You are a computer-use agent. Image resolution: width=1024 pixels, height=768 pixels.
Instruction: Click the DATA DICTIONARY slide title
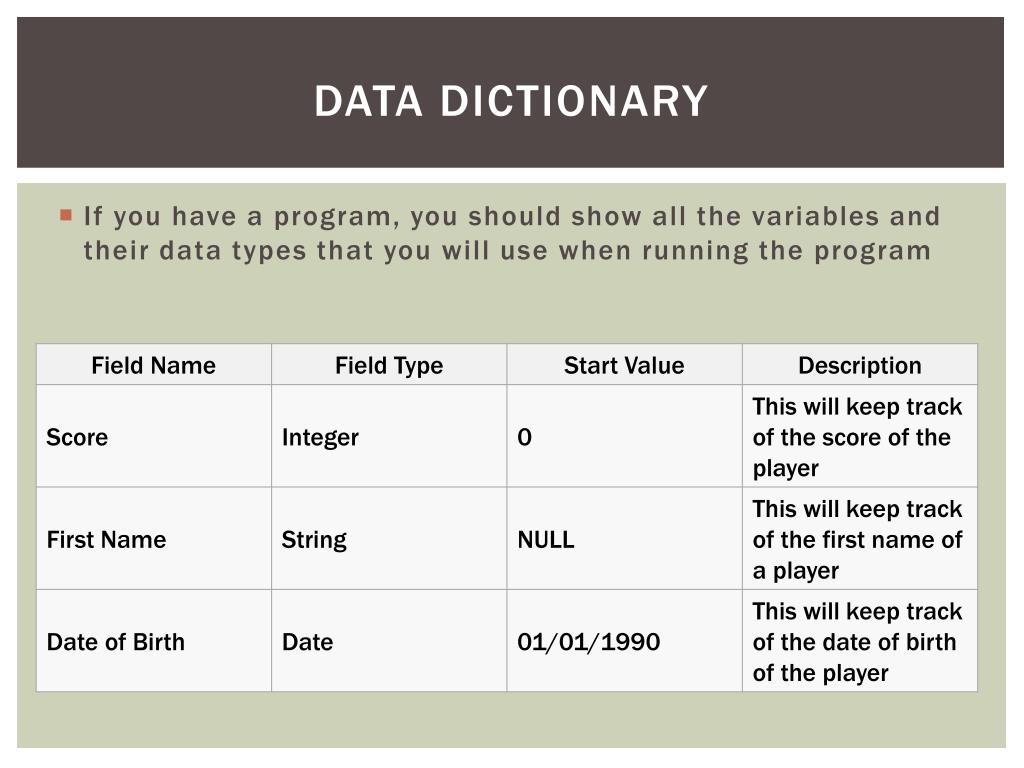pos(511,101)
